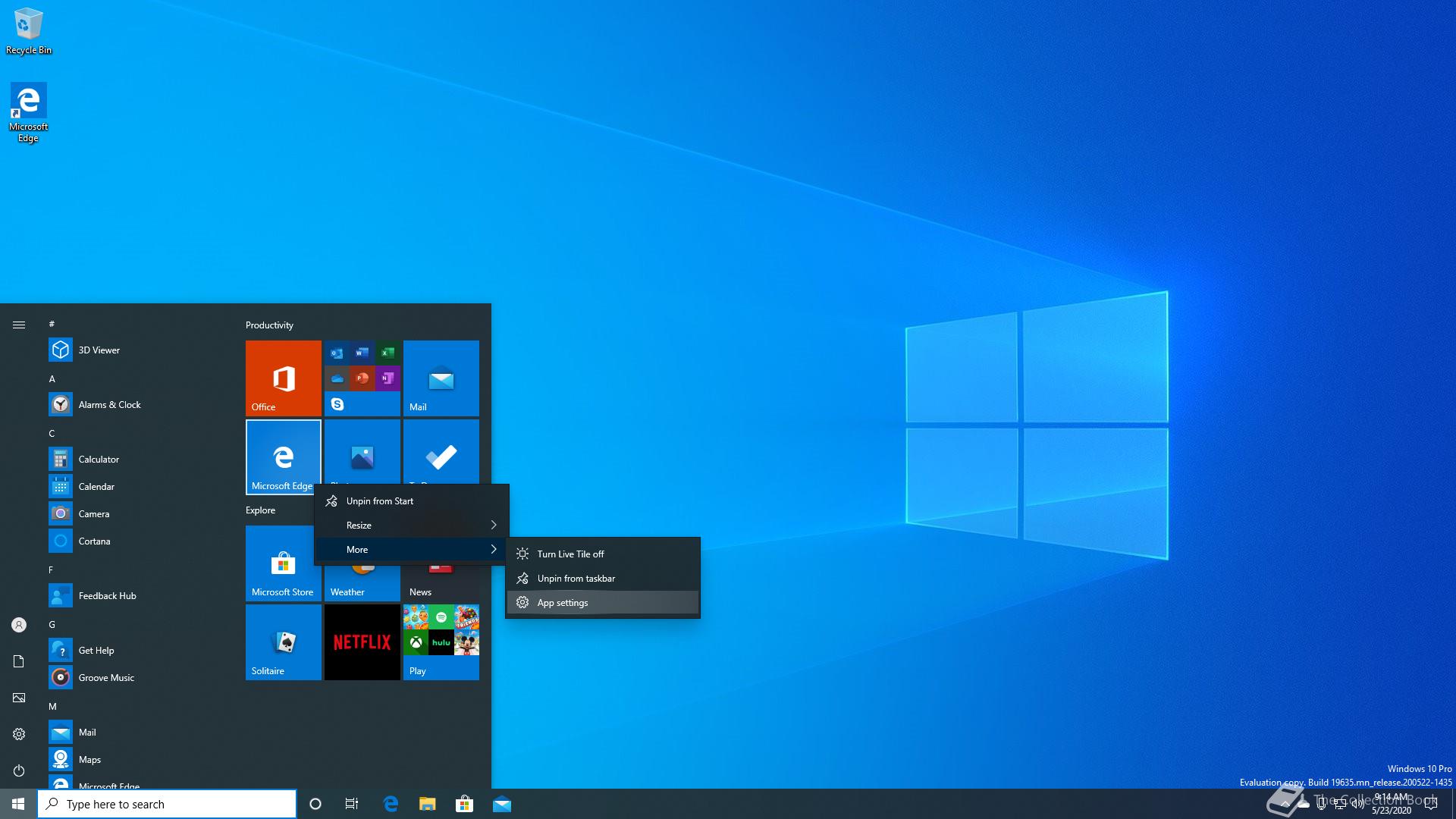Open the Mail tile in Productivity
1456x819 pixels.
pyautogui.click(x=441, y=378)
